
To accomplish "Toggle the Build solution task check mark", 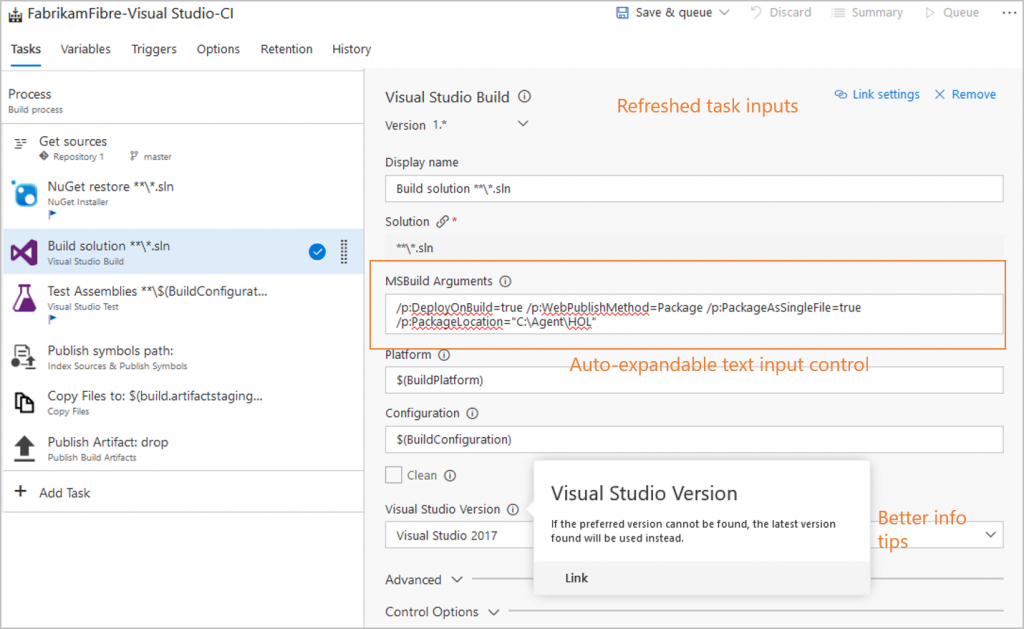I will pyautogui.click(x=317, y=251).
